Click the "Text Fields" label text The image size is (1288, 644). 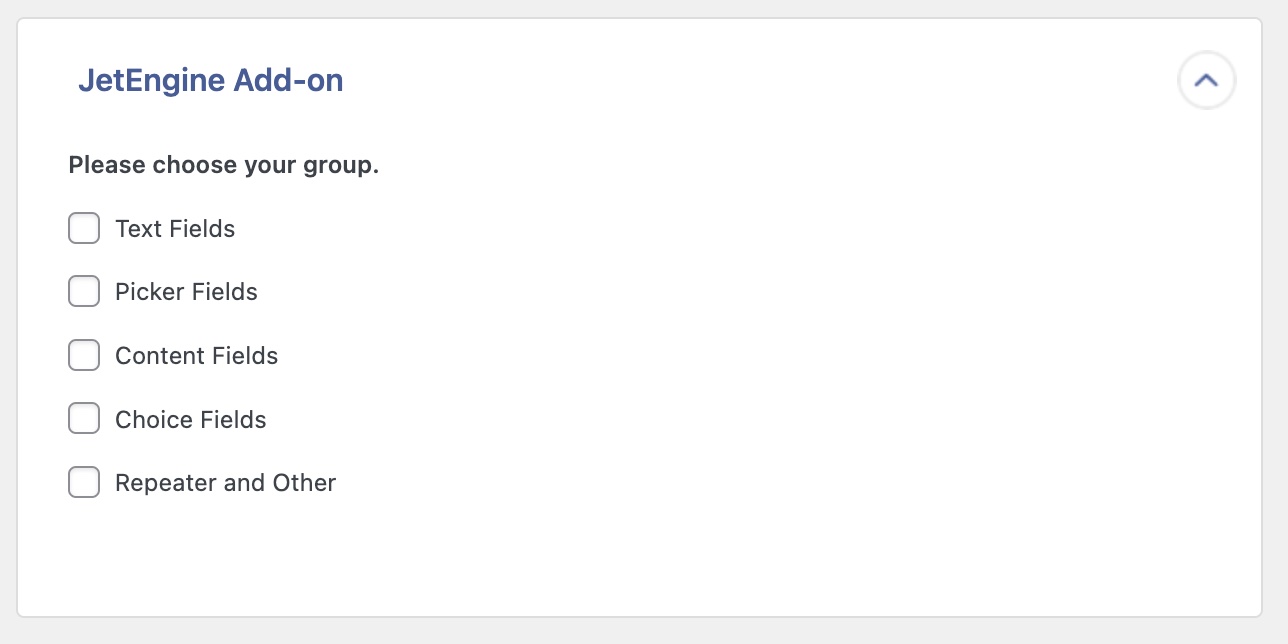pos(175,229)
